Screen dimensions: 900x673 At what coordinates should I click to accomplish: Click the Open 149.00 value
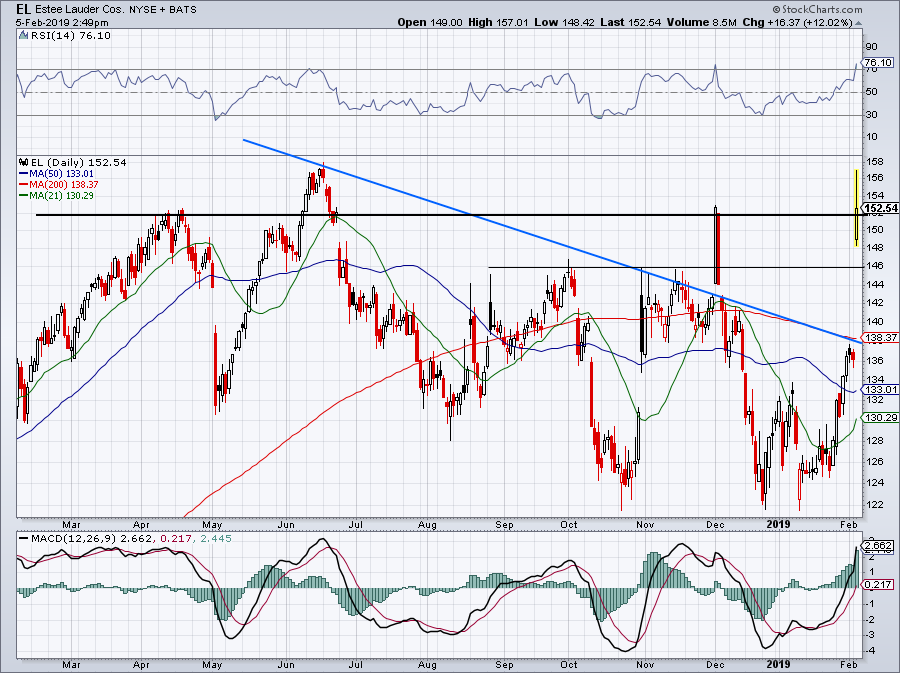[430, 22]
